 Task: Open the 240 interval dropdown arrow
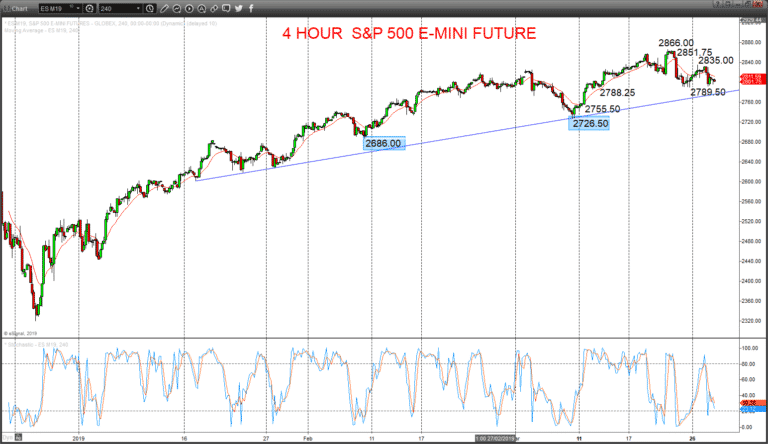click(138, 8)
